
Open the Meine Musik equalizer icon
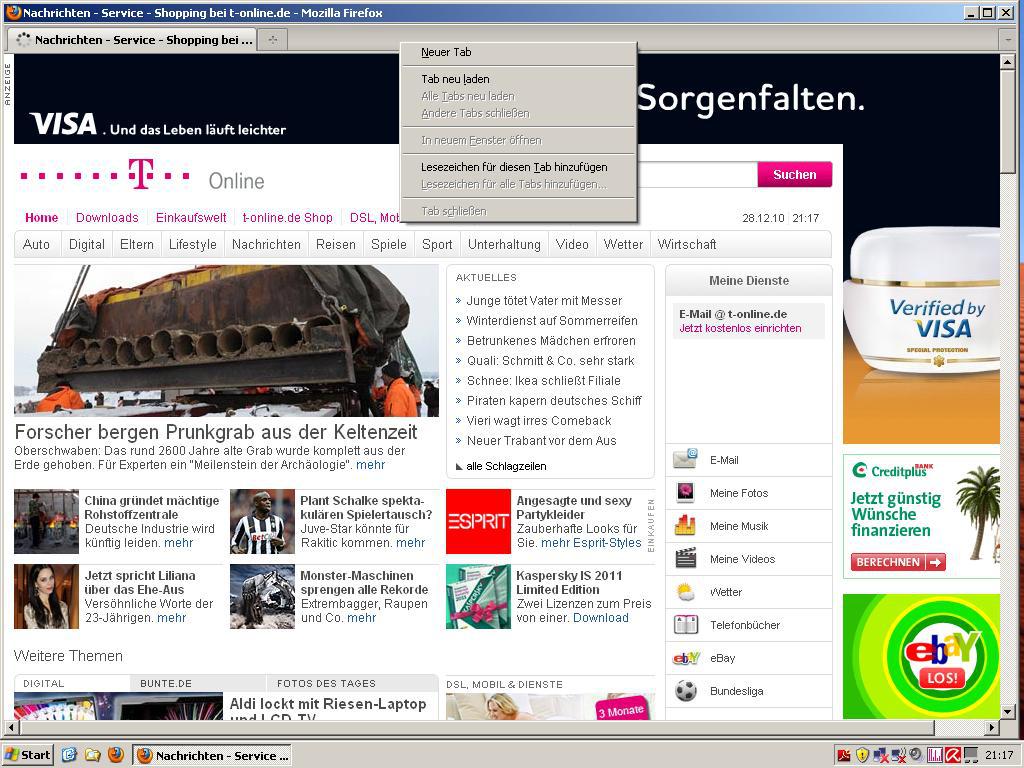point(685,526)
